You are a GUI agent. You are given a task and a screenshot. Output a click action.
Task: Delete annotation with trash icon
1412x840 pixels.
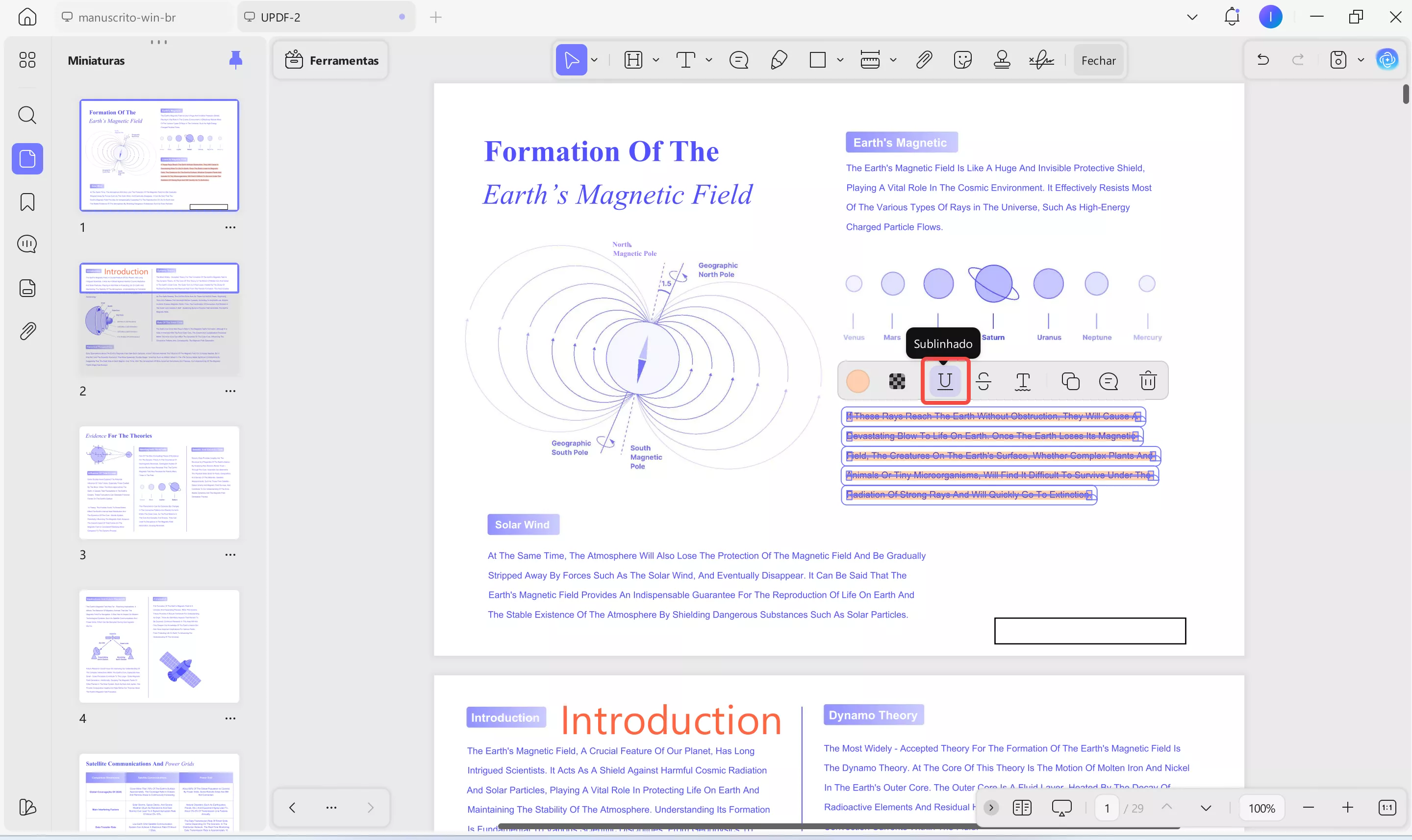[1148, 381]
